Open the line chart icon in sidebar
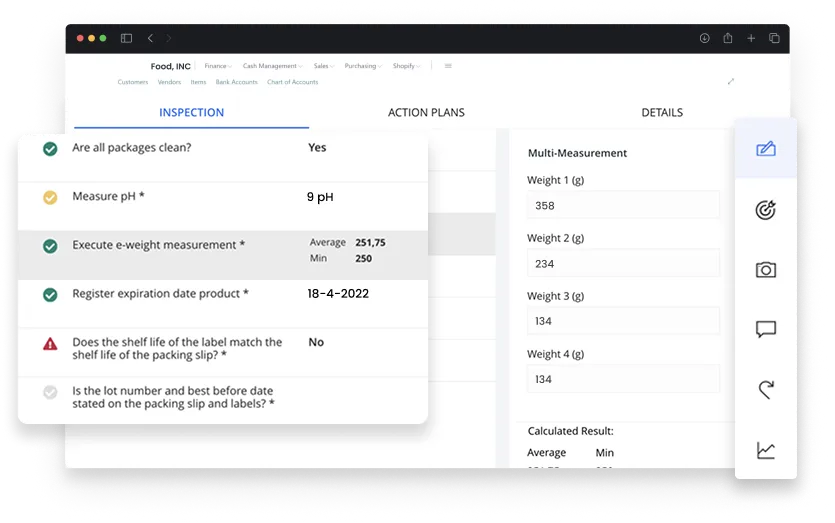Screen dimensions: 835x523 click(x=765, y=450)
